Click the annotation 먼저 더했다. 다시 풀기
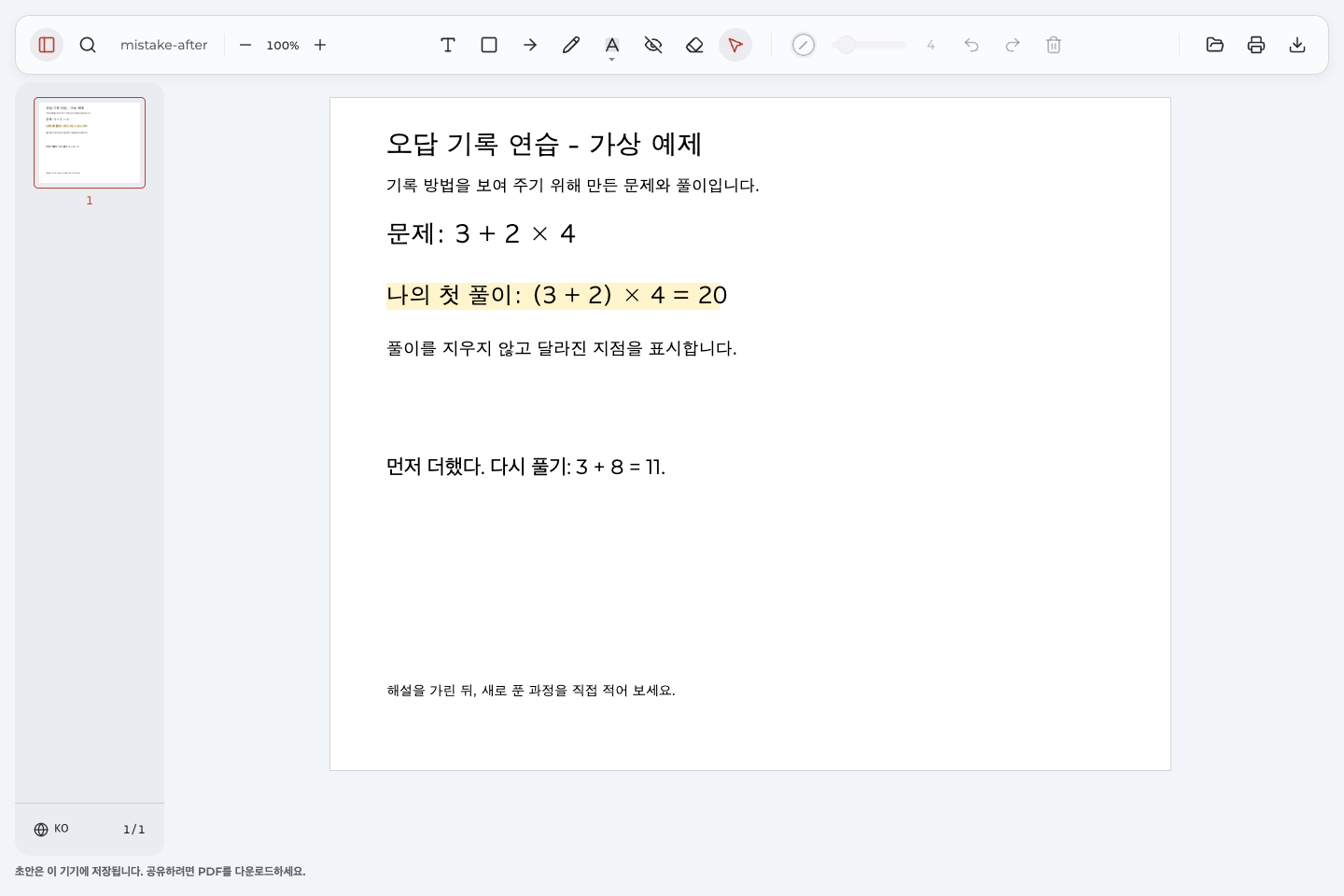This screenshot has height=896, width=1344. [x=526, y=467]
